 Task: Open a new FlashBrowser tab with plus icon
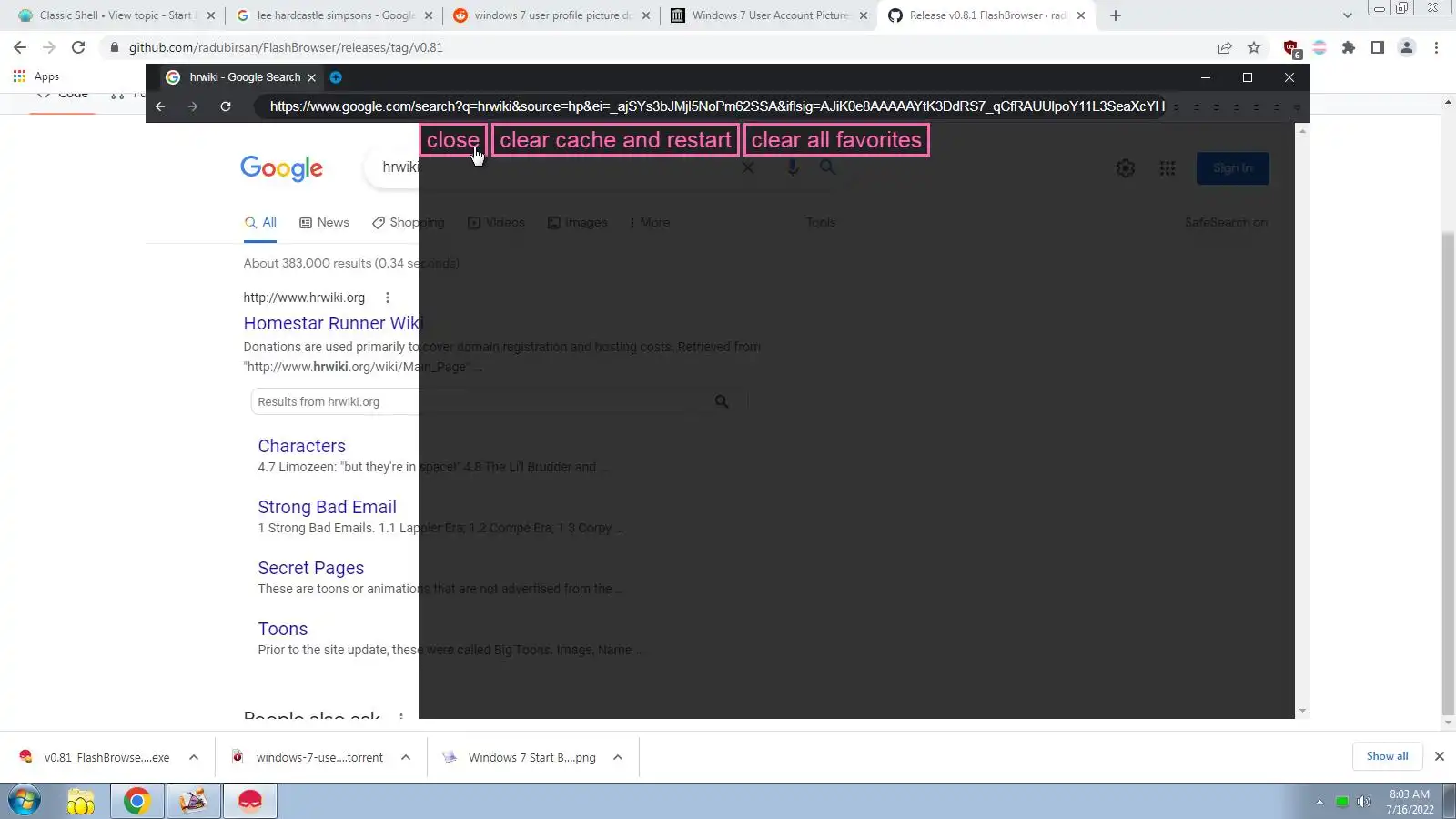336,77
